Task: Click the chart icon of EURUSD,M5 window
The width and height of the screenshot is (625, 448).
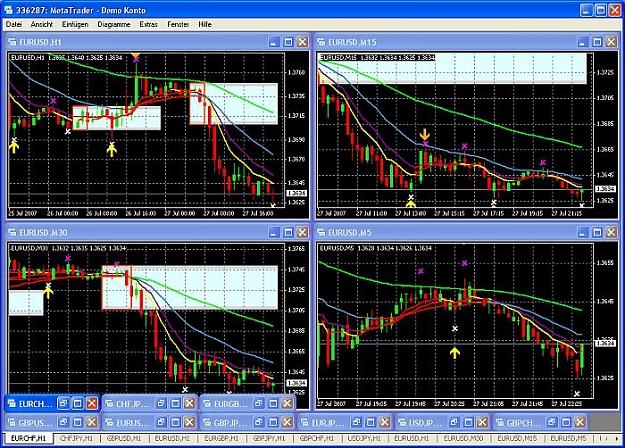Action: pos(321,232)
